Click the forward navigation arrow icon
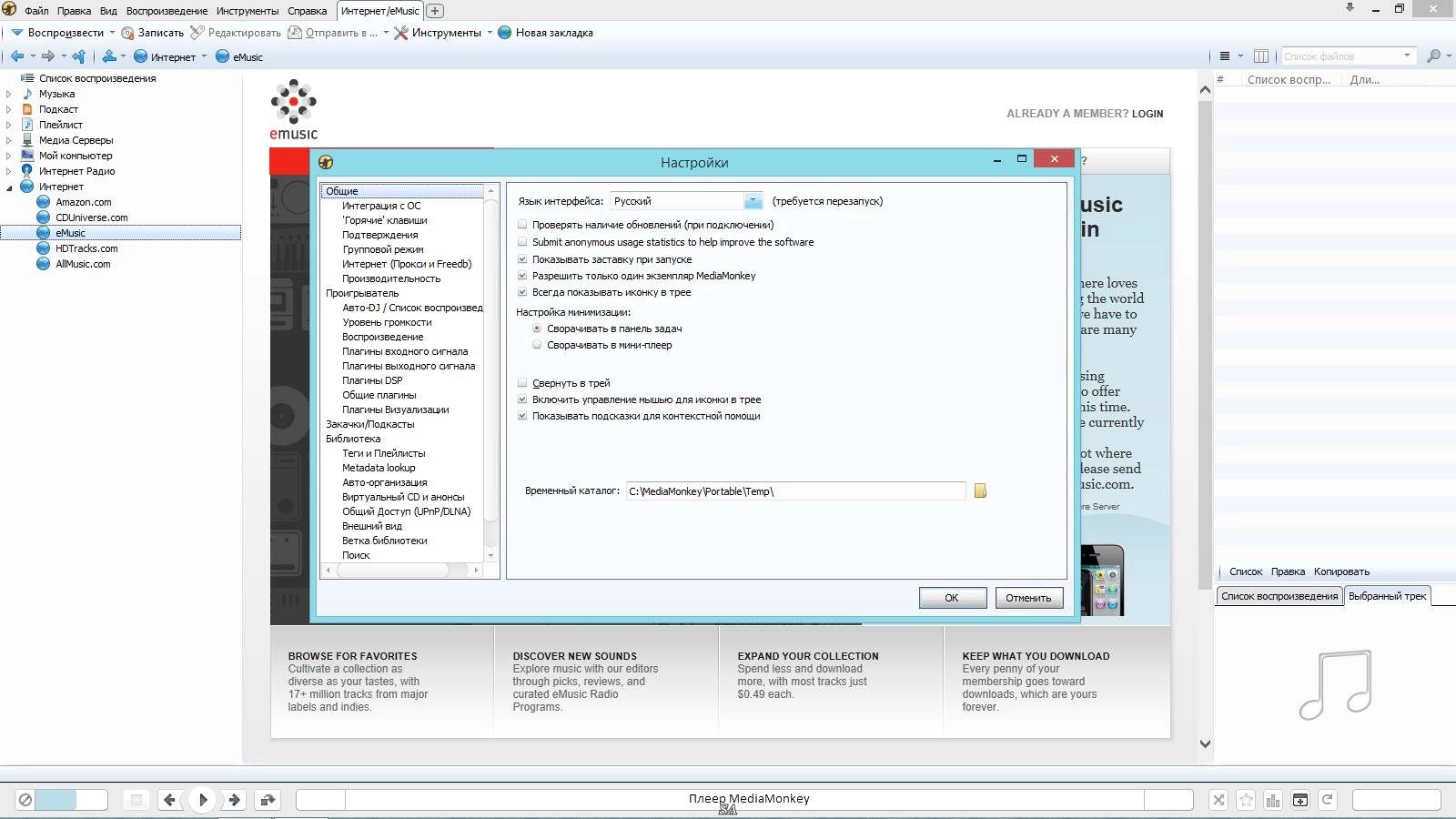1456x819 pixels. [x=48, y=56]
